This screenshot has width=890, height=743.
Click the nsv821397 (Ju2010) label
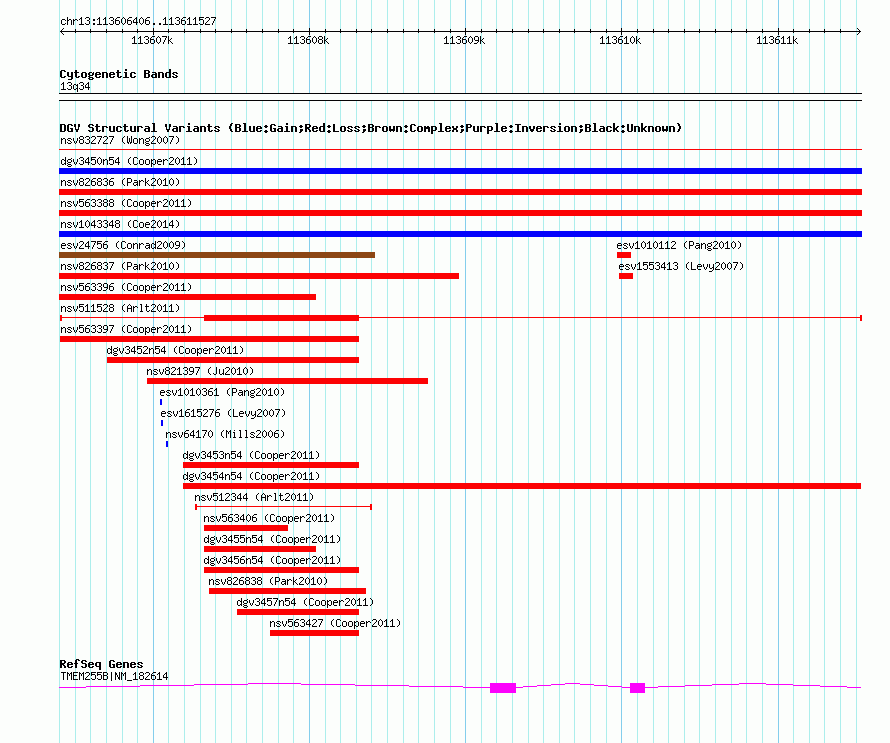pyautogui.click(x=200, y=371)
